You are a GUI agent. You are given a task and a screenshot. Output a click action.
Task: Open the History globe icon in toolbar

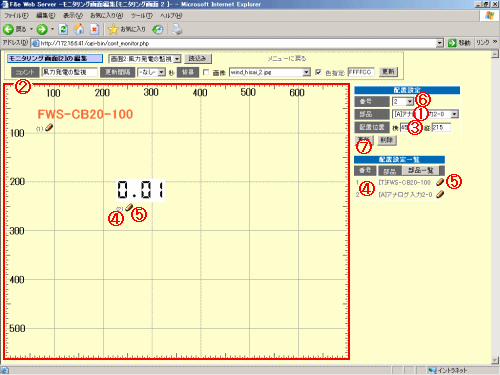click(158, 30)
